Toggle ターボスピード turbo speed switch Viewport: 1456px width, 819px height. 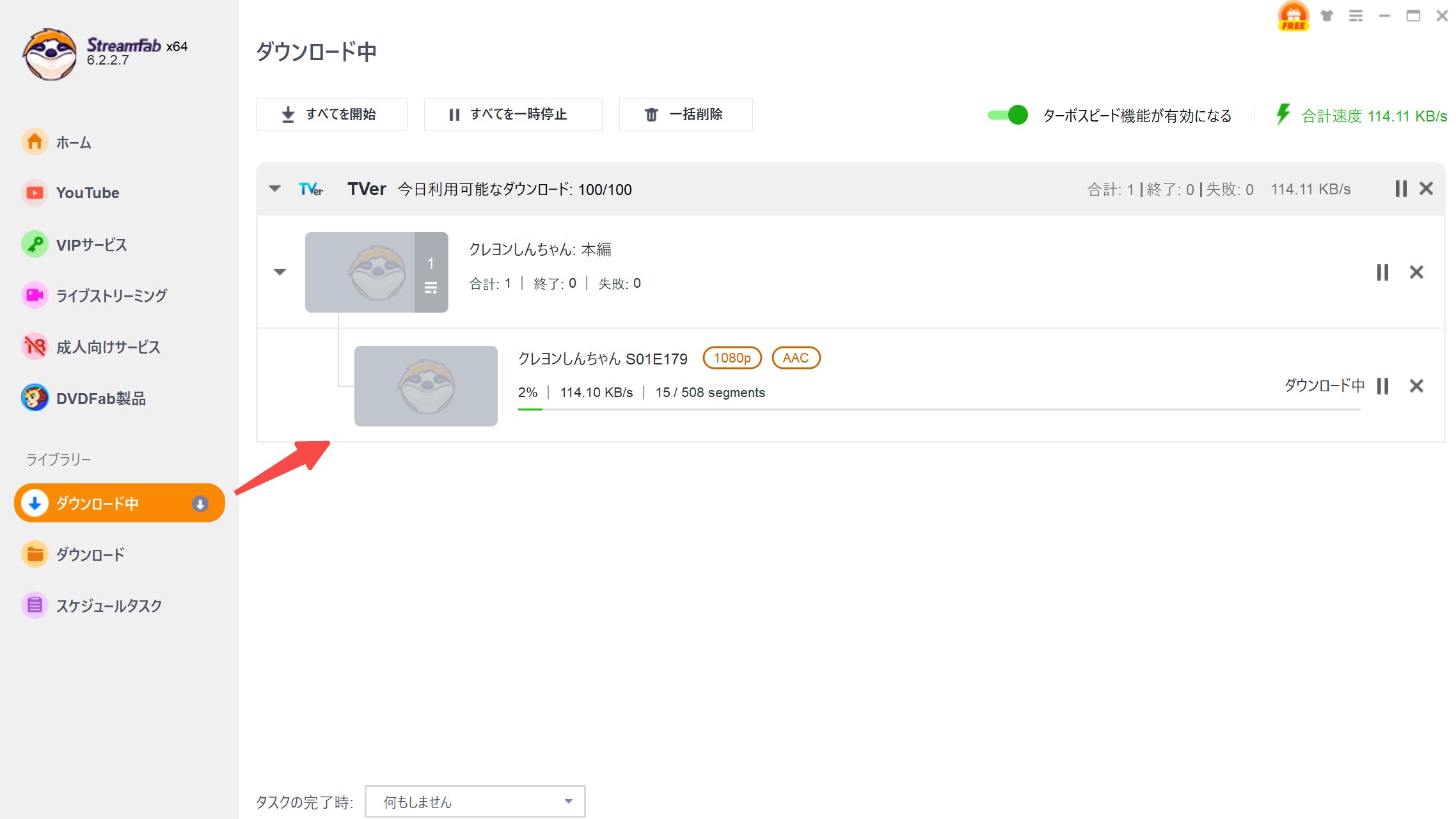pos(1008,115)
